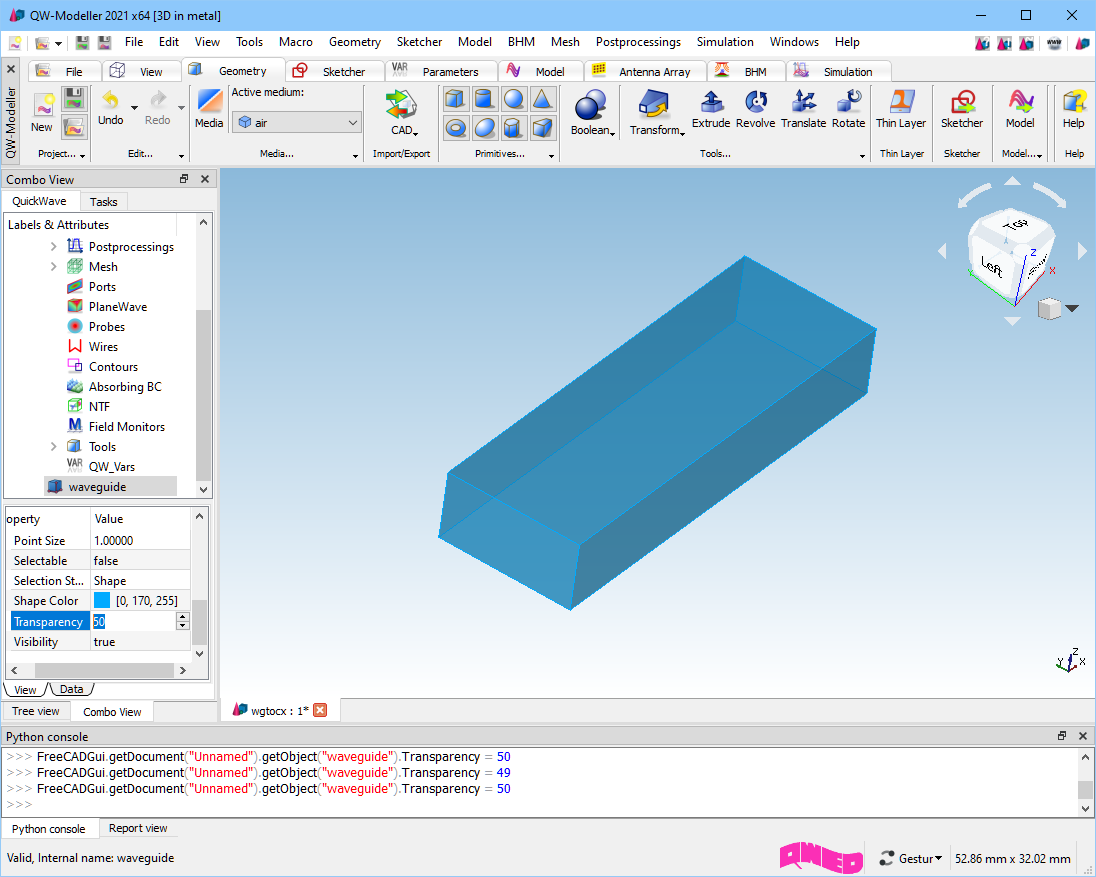1096x877 pixels.
Task: Switch to the Antenna Array ribbon tab
Action: 645,71
